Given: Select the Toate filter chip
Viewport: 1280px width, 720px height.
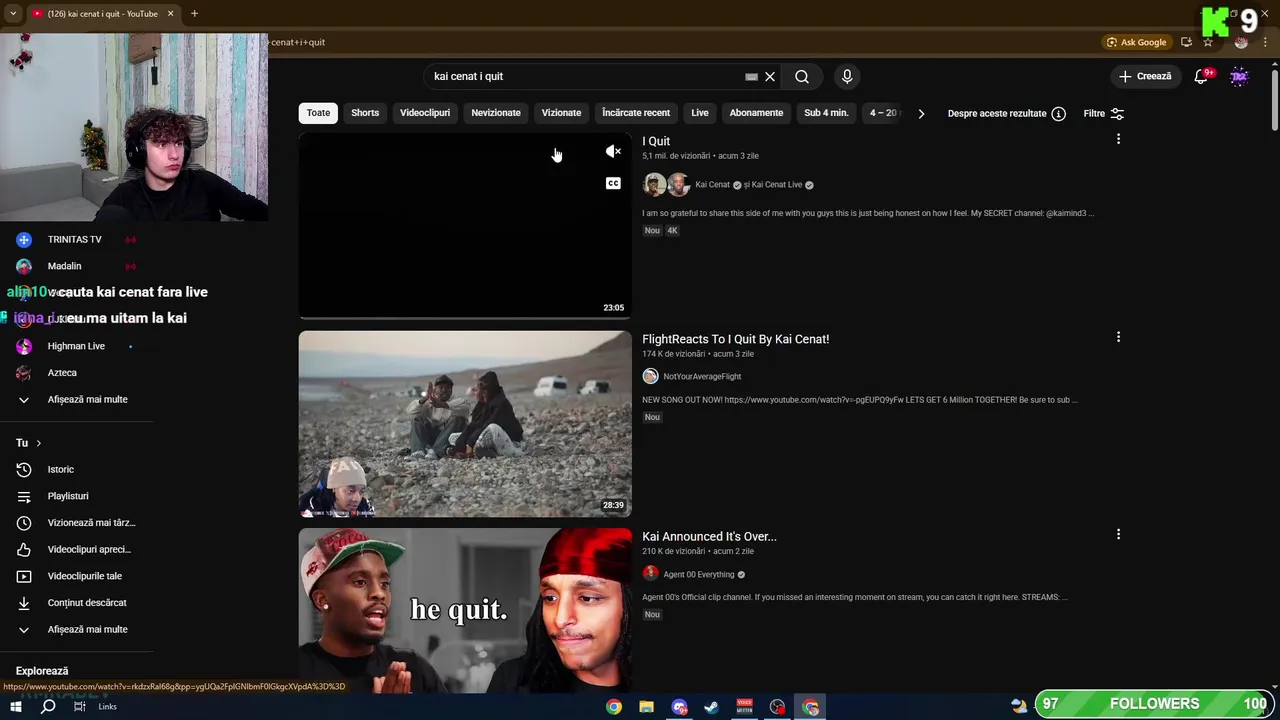Looking at the screenshot, I should coord(318,113).
